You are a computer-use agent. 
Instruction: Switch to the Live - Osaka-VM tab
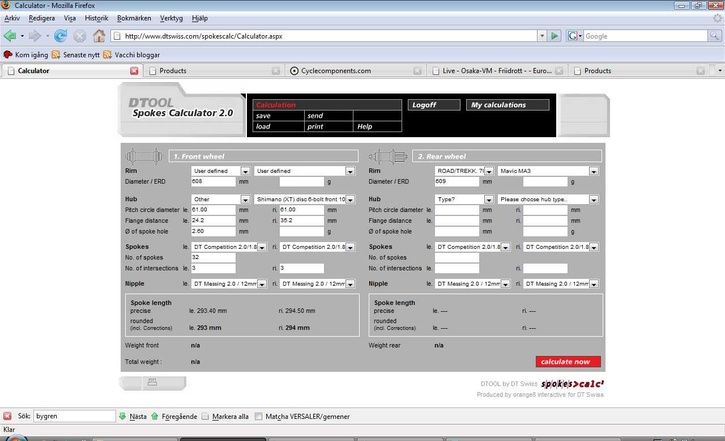(x=497, y=71)
